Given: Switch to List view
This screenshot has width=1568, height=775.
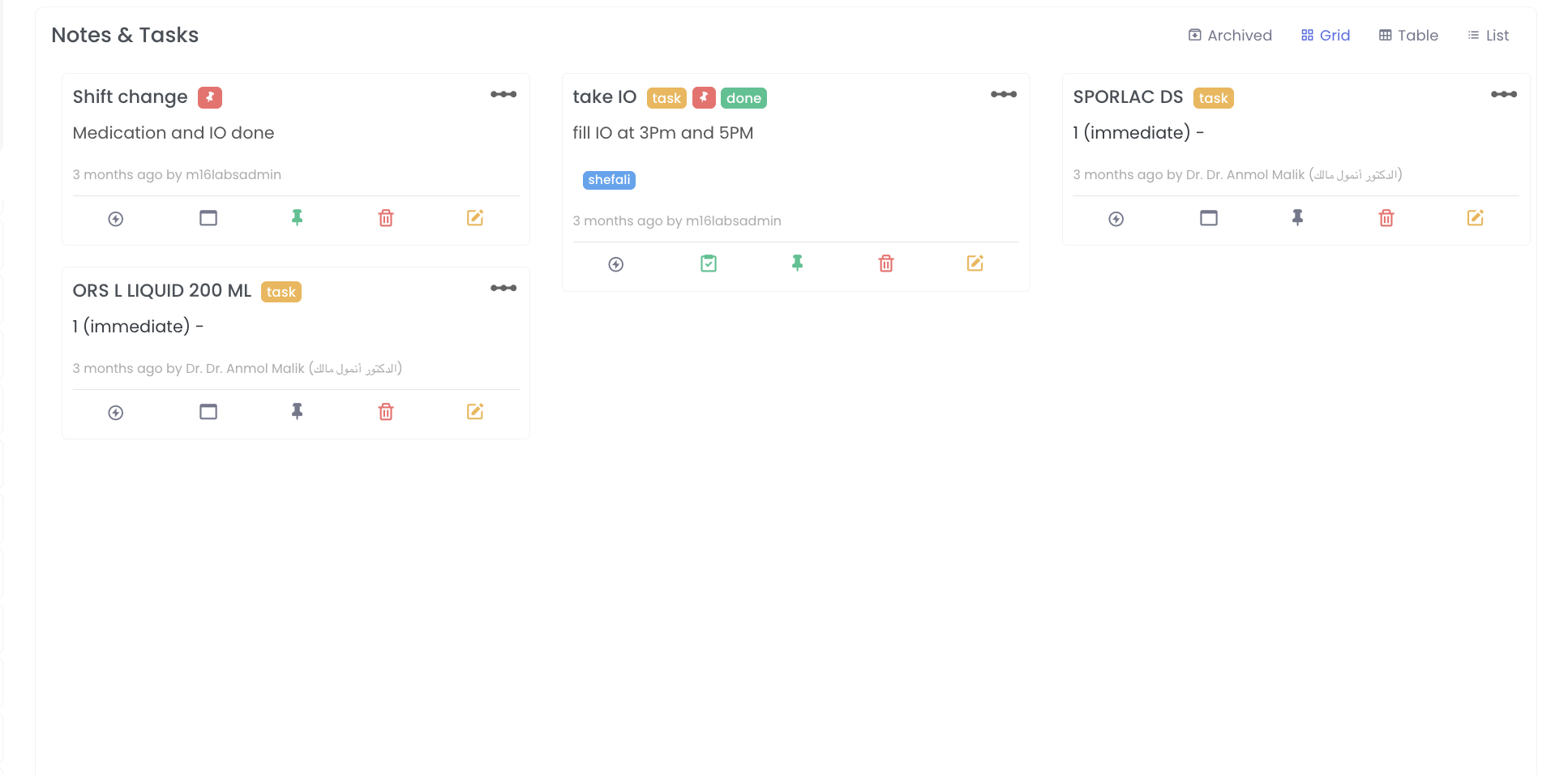Looking at the screenshot, I should click(x=1489, y=36).
